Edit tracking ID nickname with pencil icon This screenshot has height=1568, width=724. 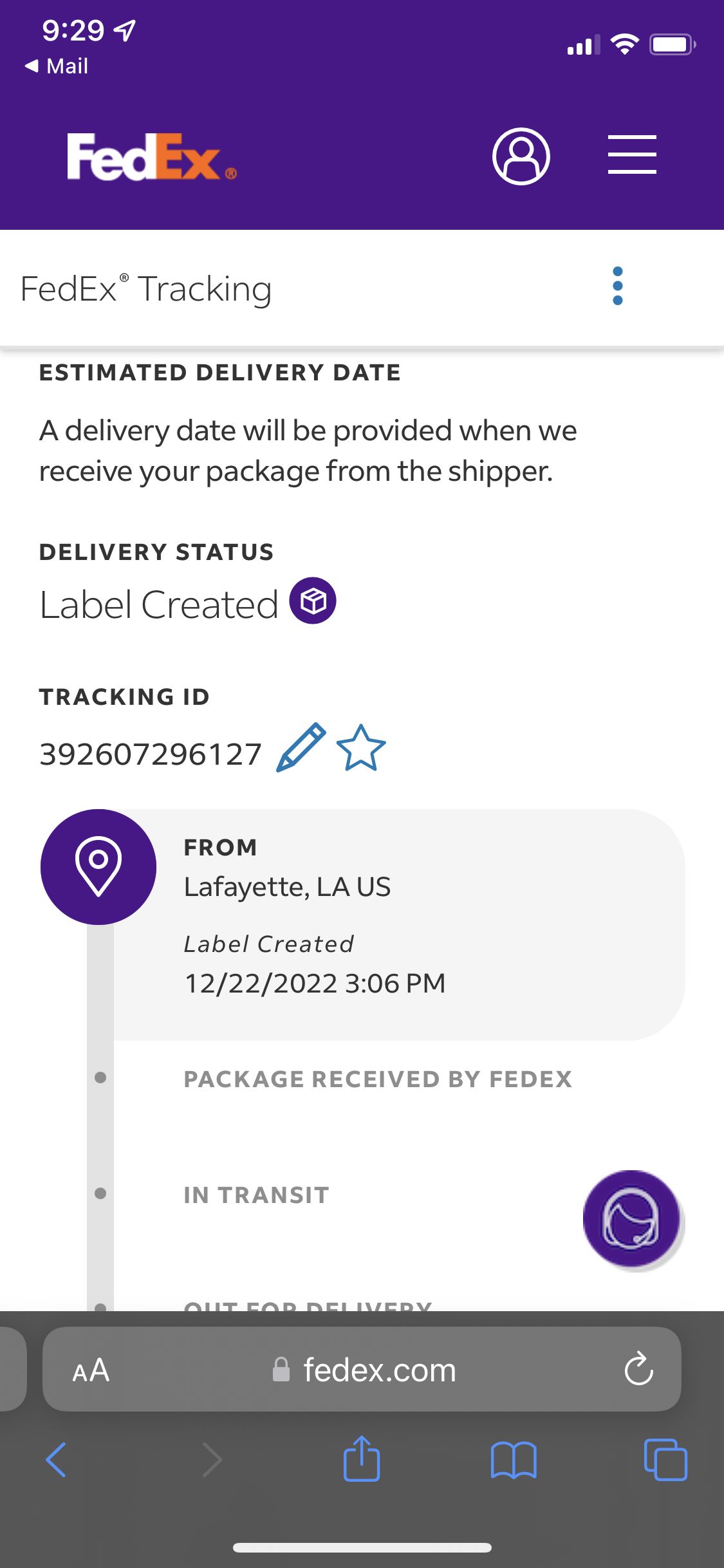point(301,747)
